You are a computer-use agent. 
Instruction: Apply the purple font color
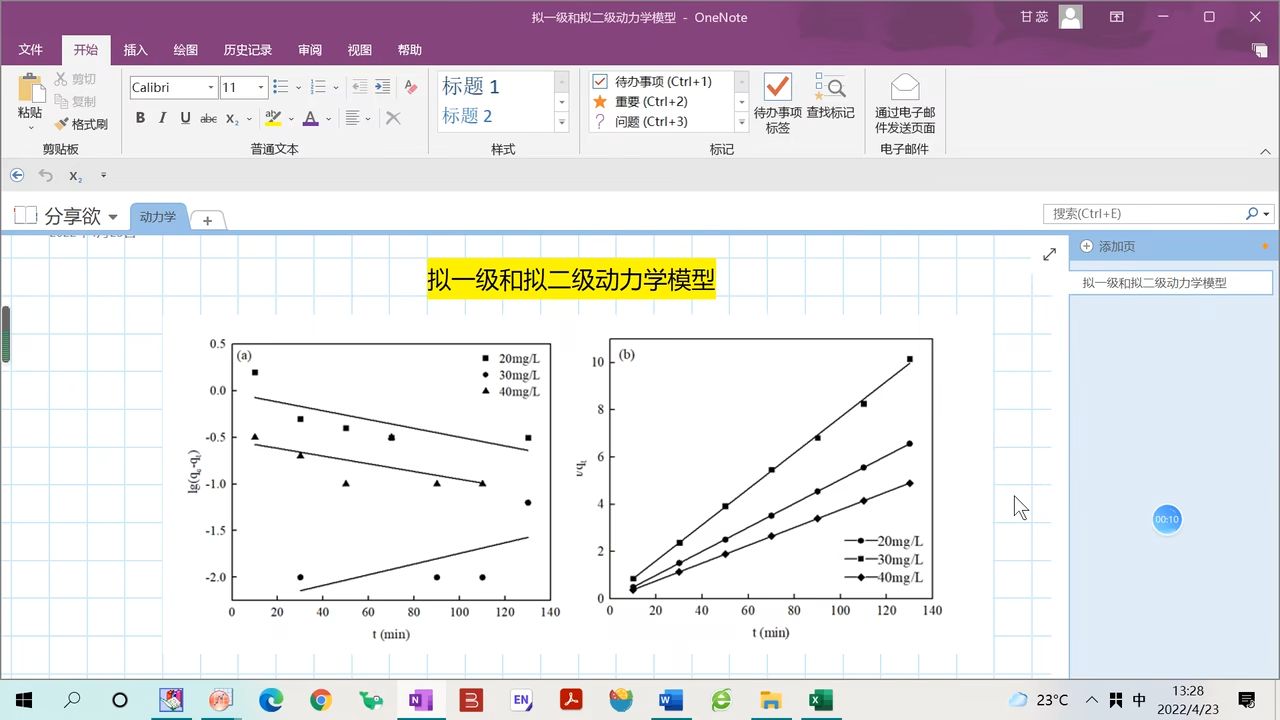coord(310,118)
